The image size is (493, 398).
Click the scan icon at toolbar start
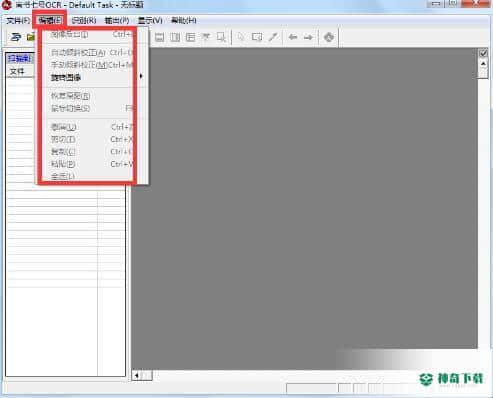coord(15,37)
